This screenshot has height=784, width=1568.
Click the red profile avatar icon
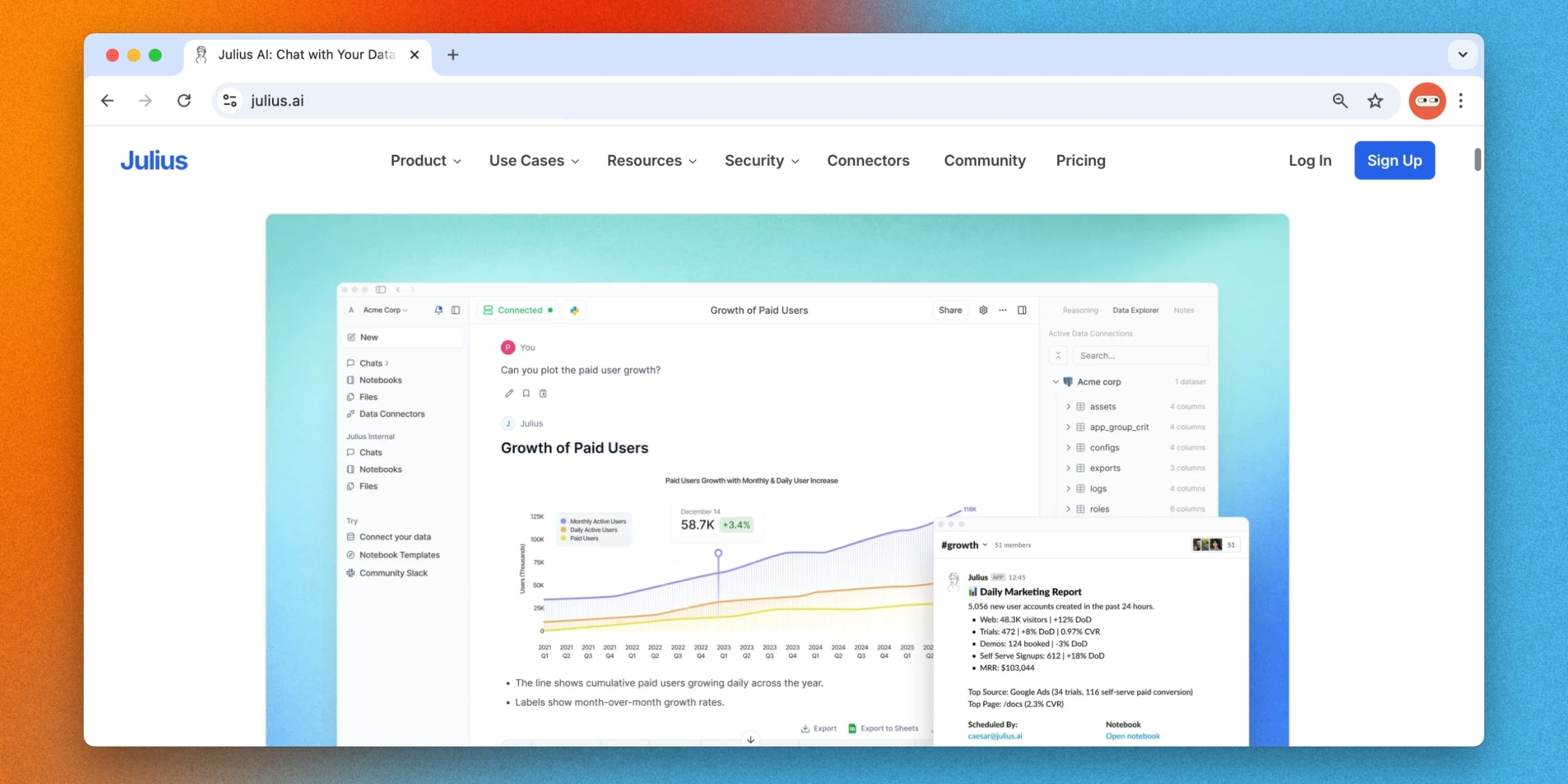[1427, 100]
